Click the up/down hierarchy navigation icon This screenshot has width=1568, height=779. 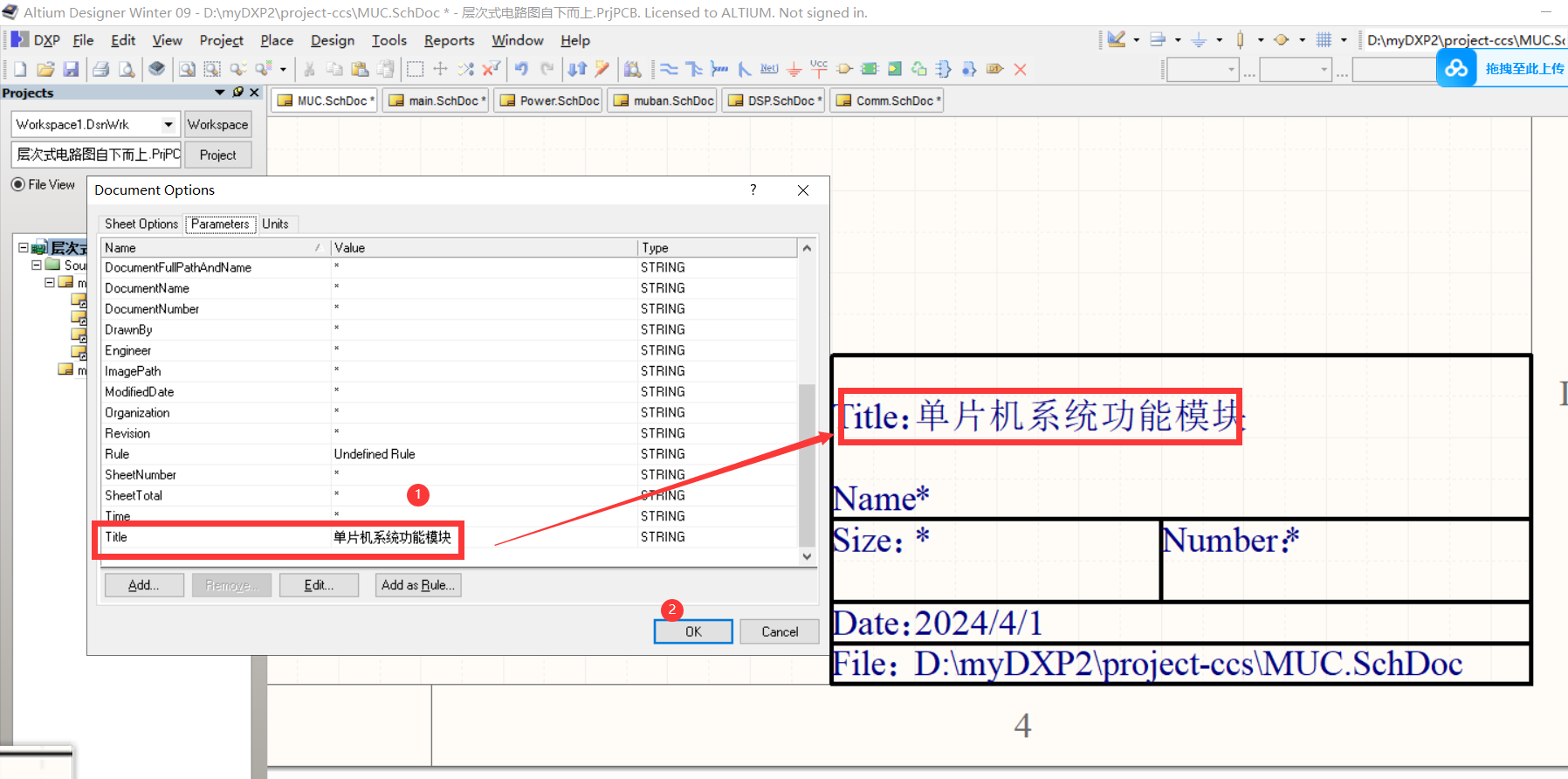pos(577,69)
